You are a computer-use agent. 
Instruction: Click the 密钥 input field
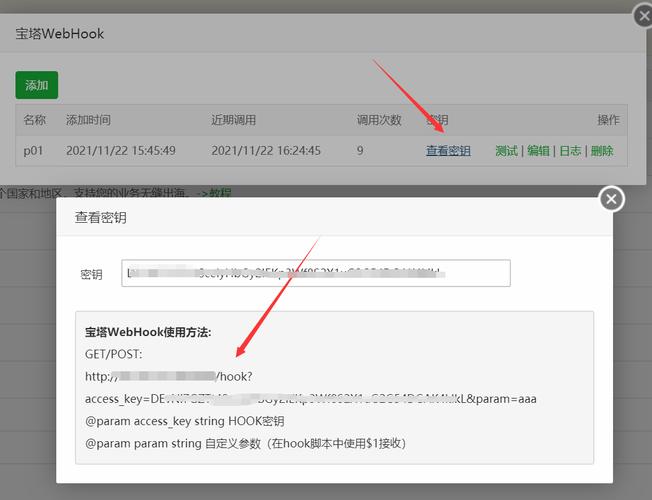point(316,273)
